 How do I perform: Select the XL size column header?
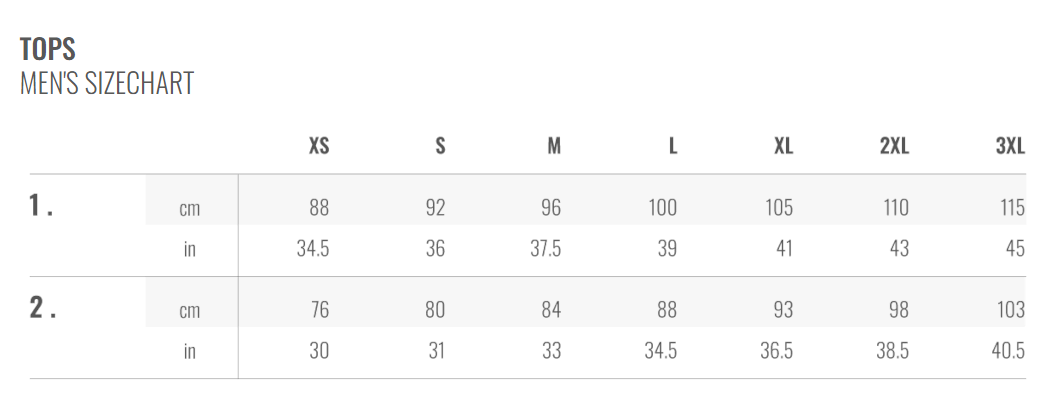783,146
